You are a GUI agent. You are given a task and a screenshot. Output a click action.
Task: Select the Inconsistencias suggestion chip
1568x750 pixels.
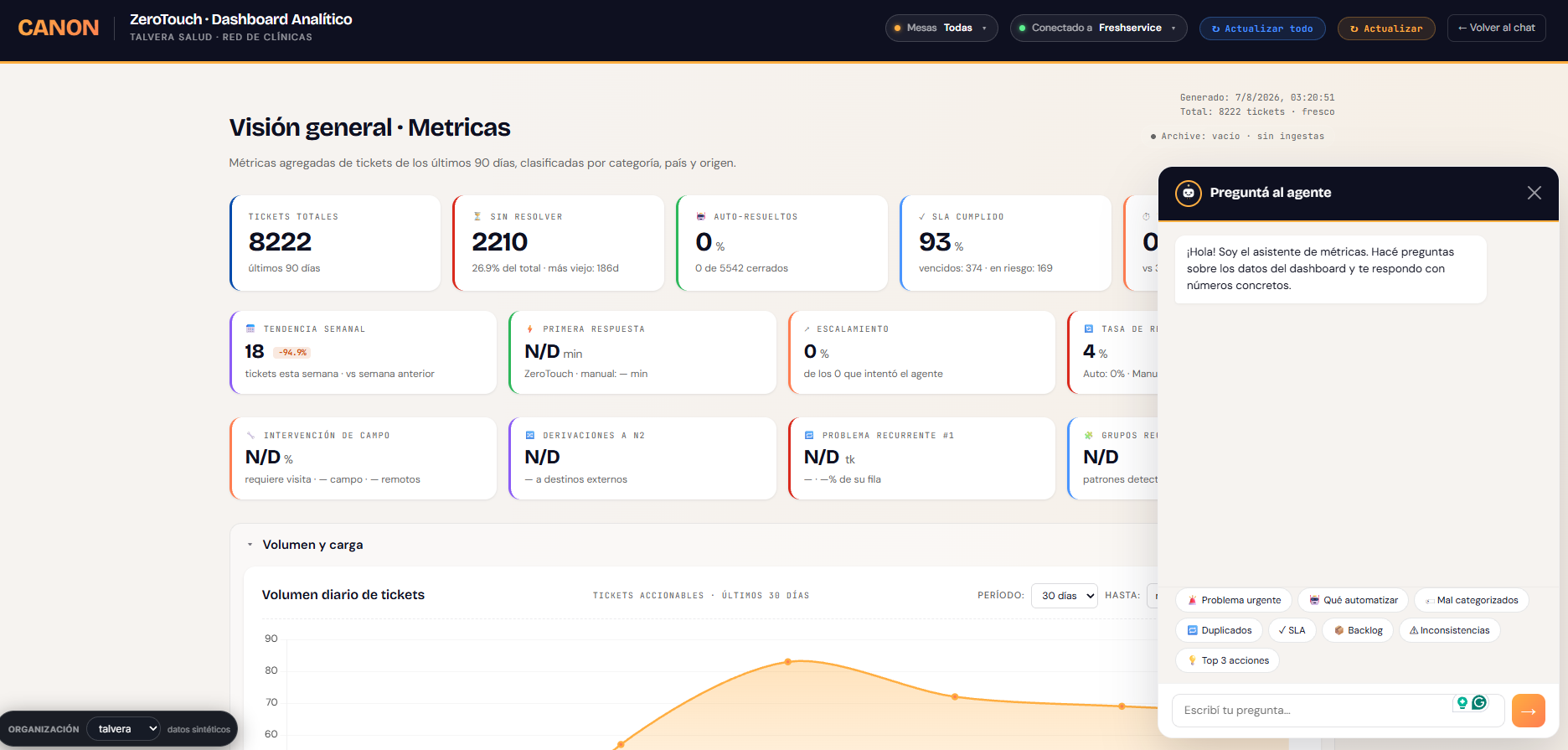tap(1449, 630)
